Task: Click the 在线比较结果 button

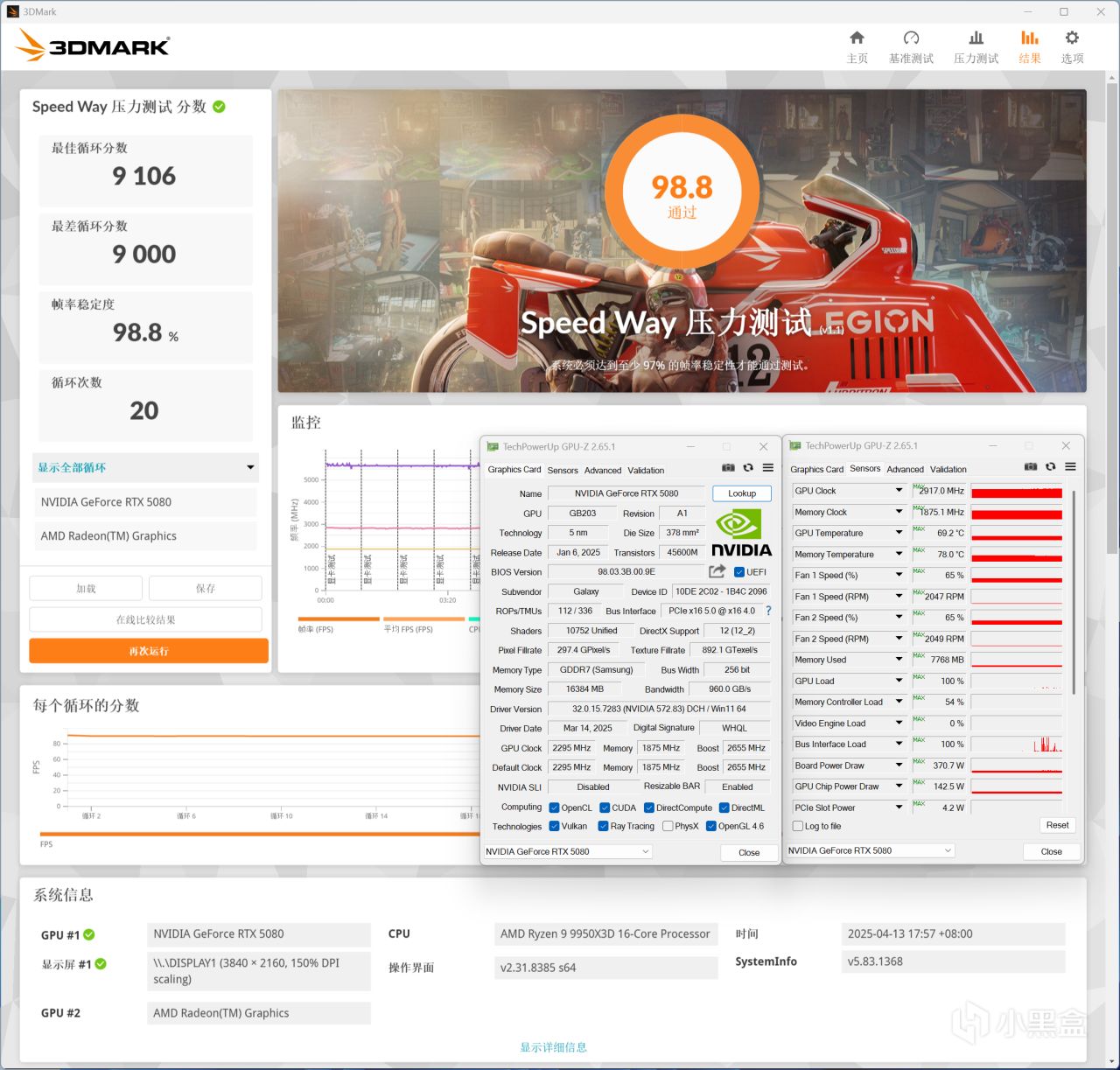Action: (x=145, y=619)
